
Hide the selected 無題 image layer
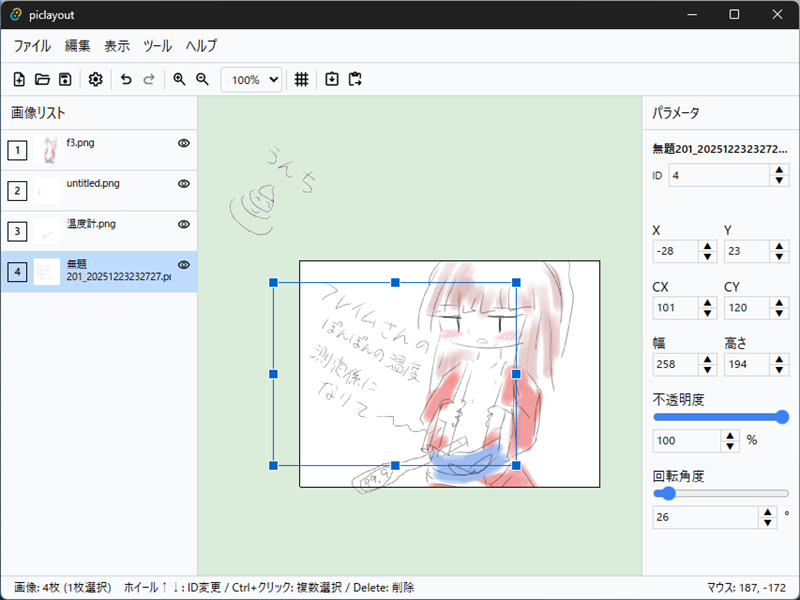184,265
